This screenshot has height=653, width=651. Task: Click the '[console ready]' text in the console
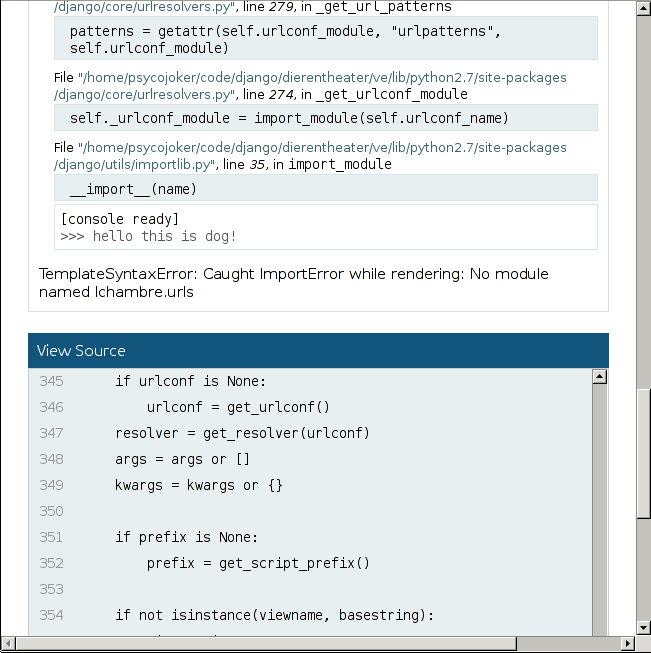point(120,219)
